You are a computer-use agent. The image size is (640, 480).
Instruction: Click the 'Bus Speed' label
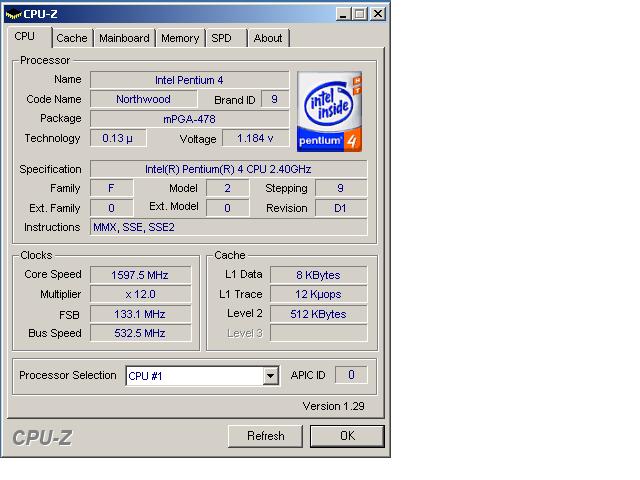click(55, 333)
